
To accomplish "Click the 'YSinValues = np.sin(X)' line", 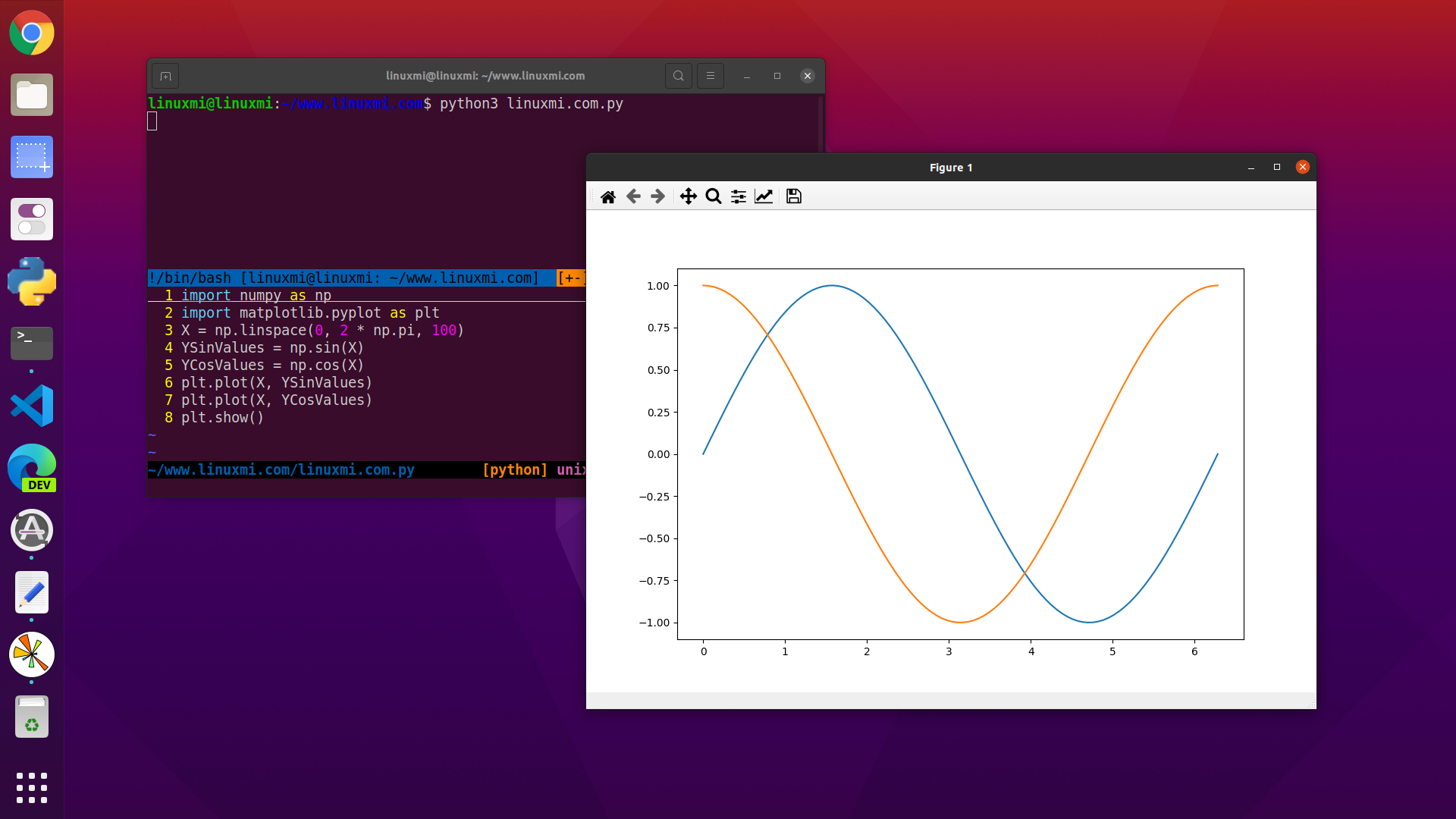I will click(x=272, y=348).
